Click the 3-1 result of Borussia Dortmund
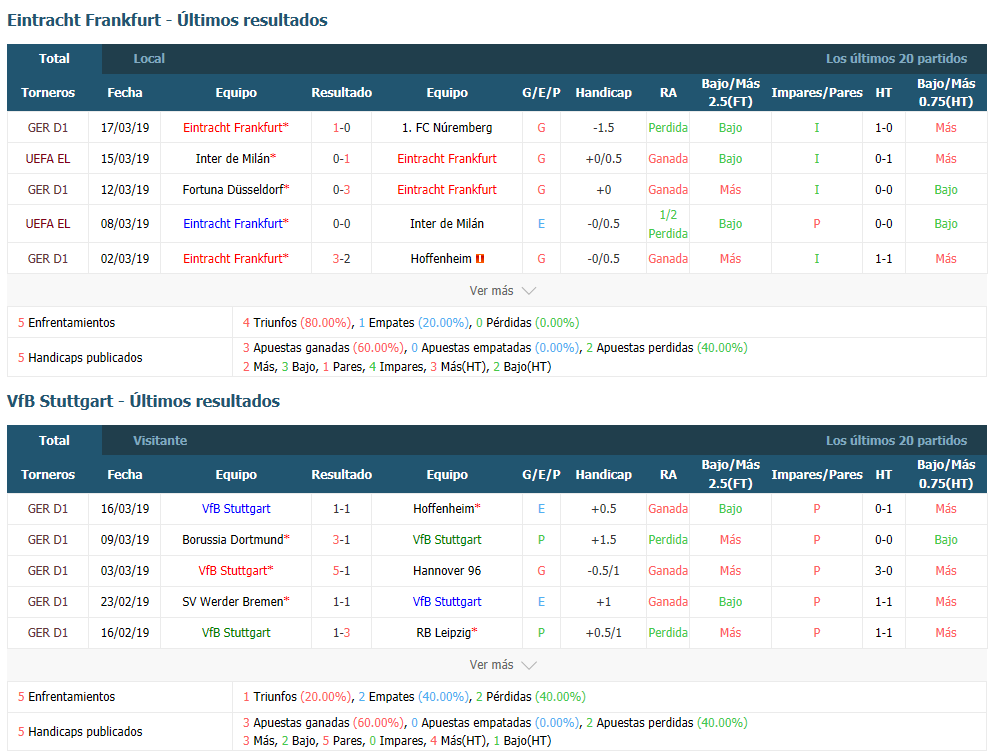Image resolution: width=993 pixels, height=756 pixels. point(341,540)
